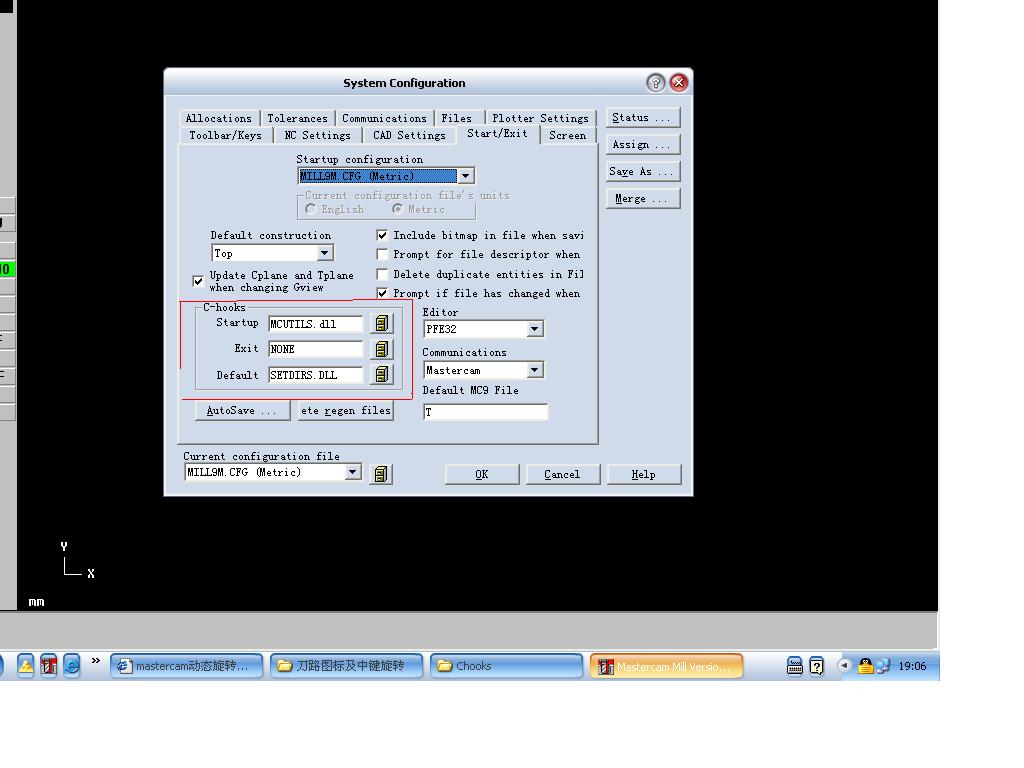Switch to the 刀路图标及中键旋转 taskbar folder
This screenshot has height=768, width=1024.
point(346,666)
